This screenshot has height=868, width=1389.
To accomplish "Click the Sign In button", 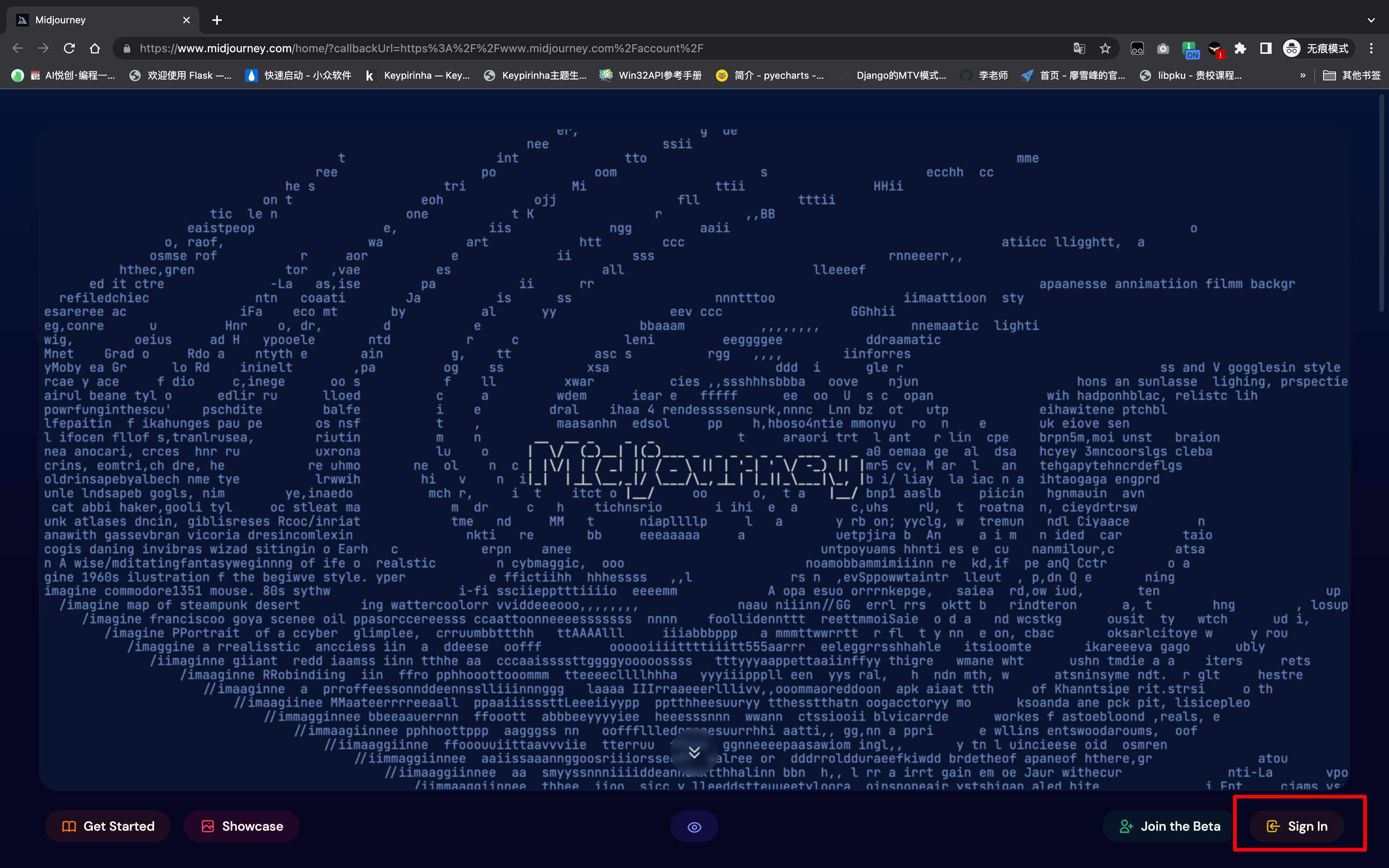I will (1297, 826).
